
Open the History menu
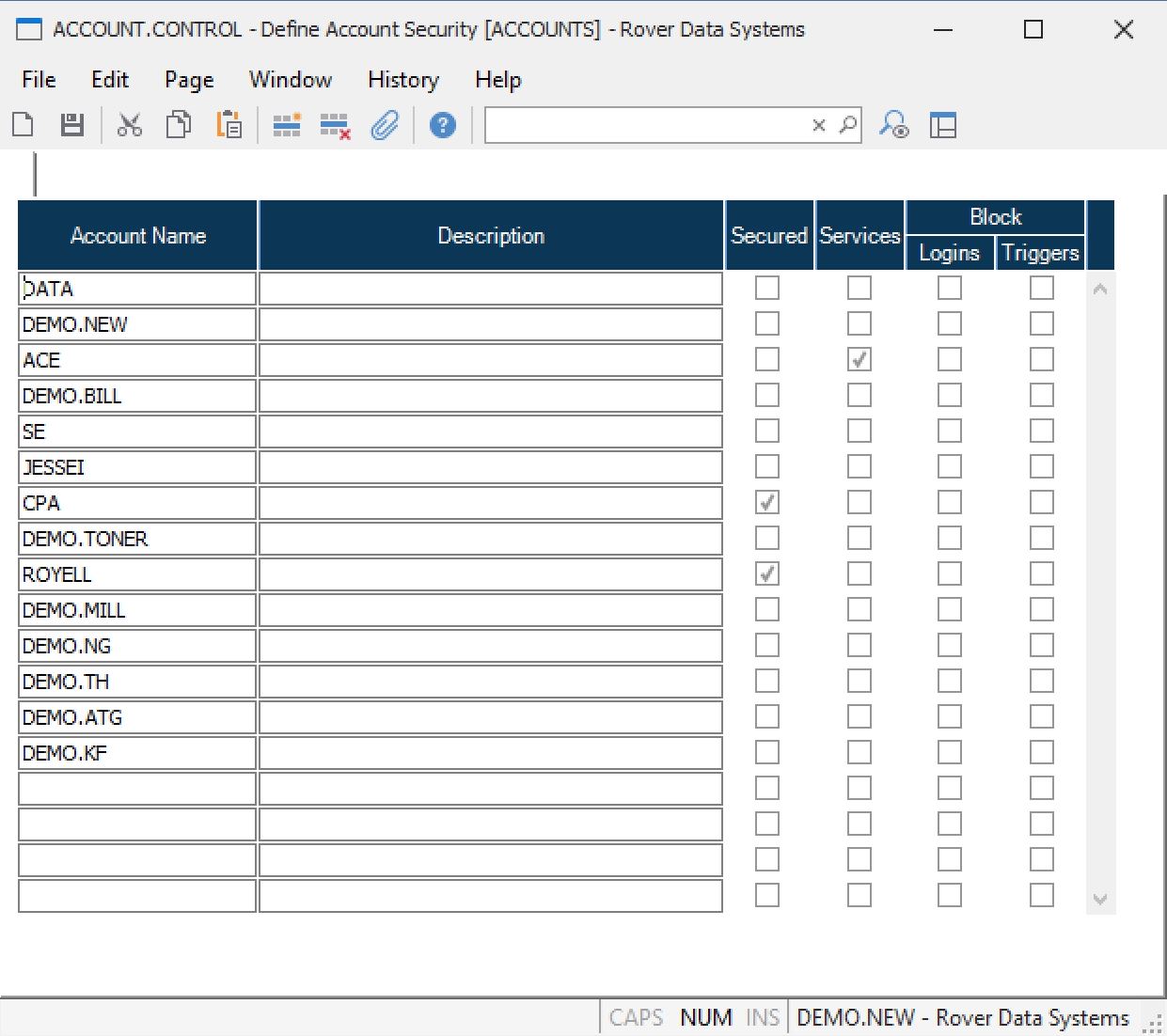[402, 80]
